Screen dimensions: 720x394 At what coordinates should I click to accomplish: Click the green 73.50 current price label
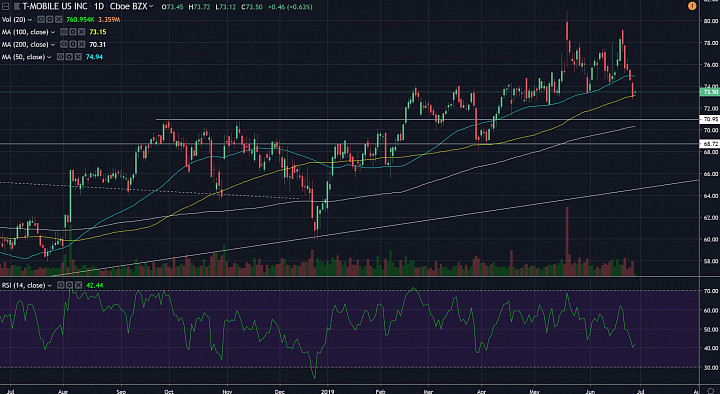pos(710,92)
